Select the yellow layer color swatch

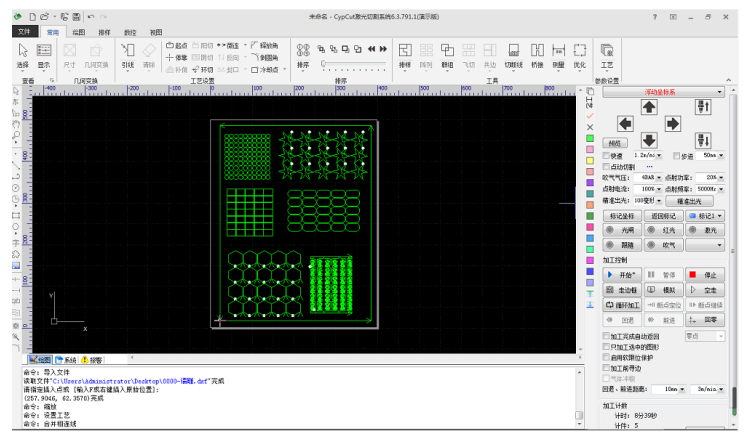click(590, 160)
